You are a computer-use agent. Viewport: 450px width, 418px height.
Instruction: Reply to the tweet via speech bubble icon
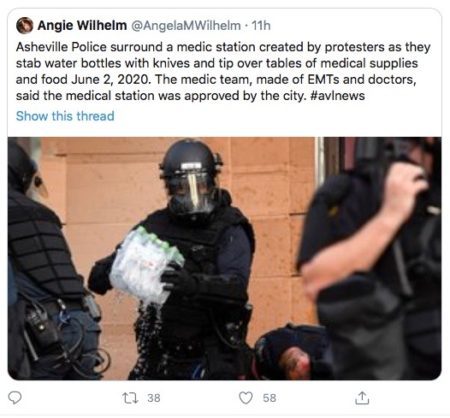(14, 398)
